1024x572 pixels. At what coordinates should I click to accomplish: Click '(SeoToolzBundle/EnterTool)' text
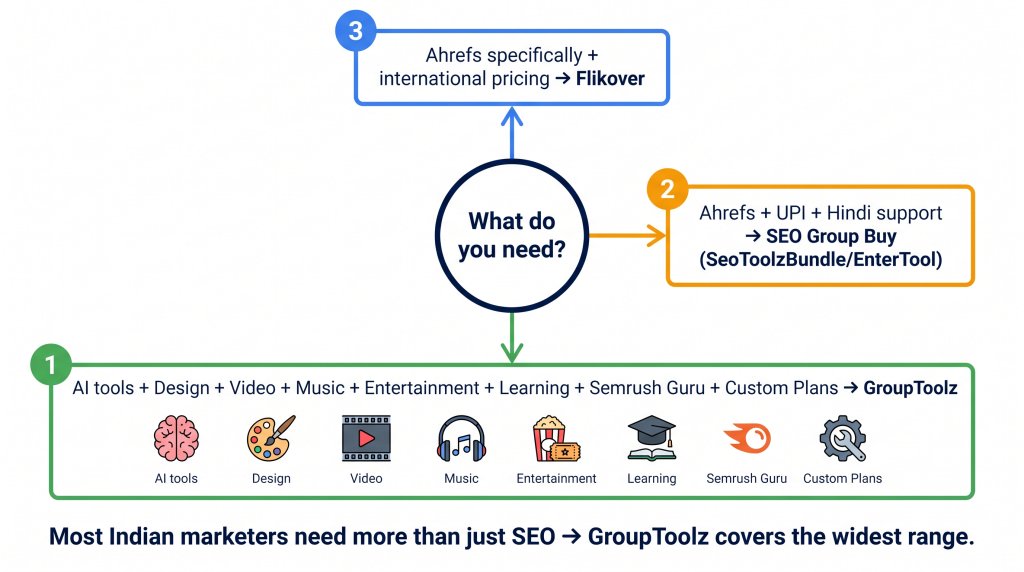[821, 260]
